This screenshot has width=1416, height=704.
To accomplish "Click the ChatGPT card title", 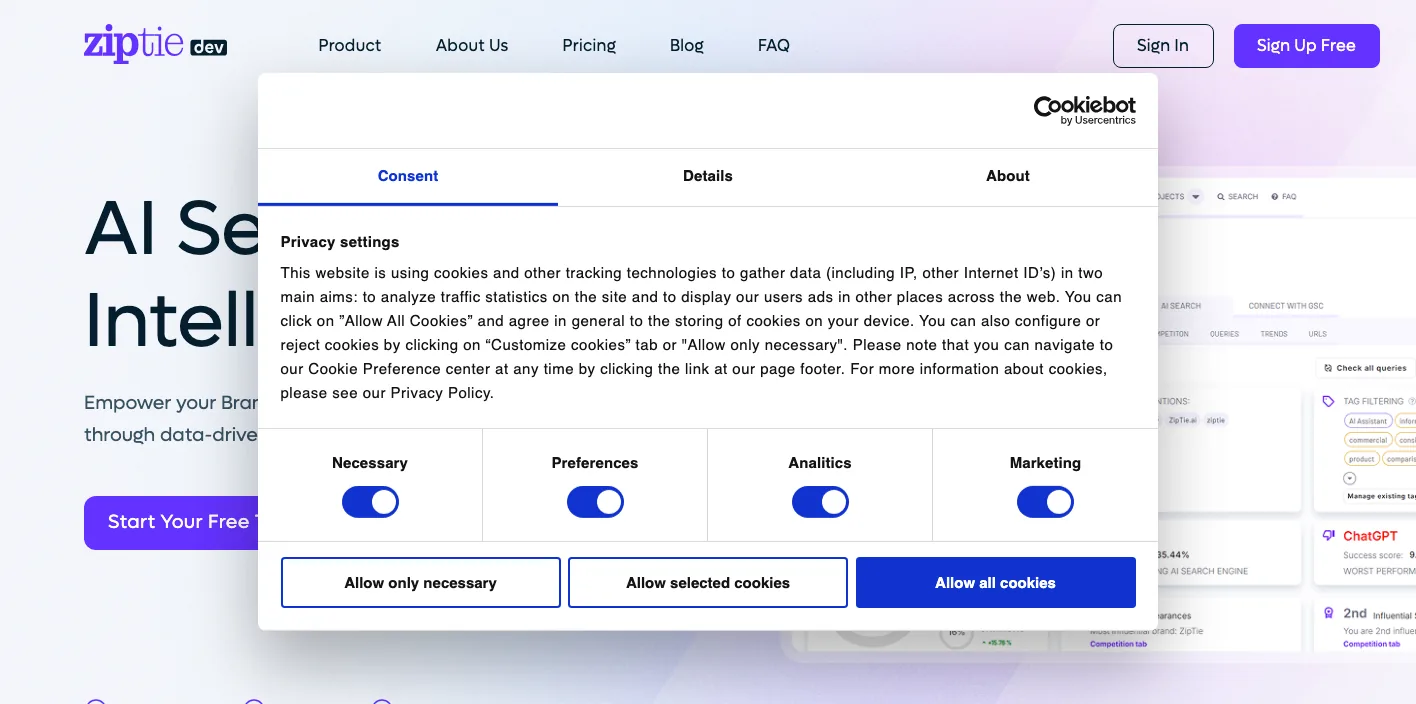I will click(x=1370, y=536).
